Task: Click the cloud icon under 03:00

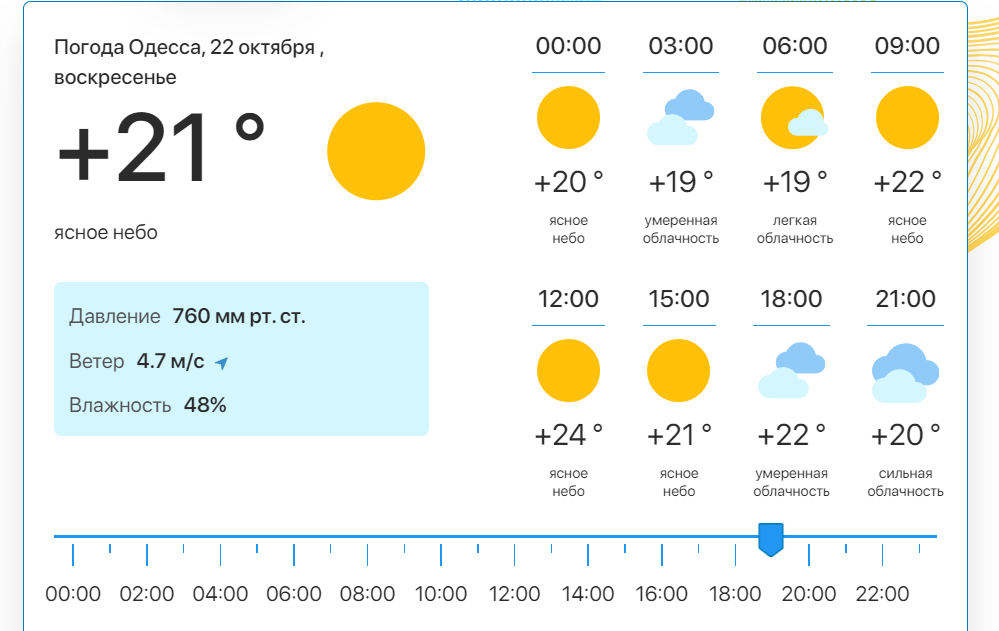Action: pyautogui.click(x=680, y=118)
